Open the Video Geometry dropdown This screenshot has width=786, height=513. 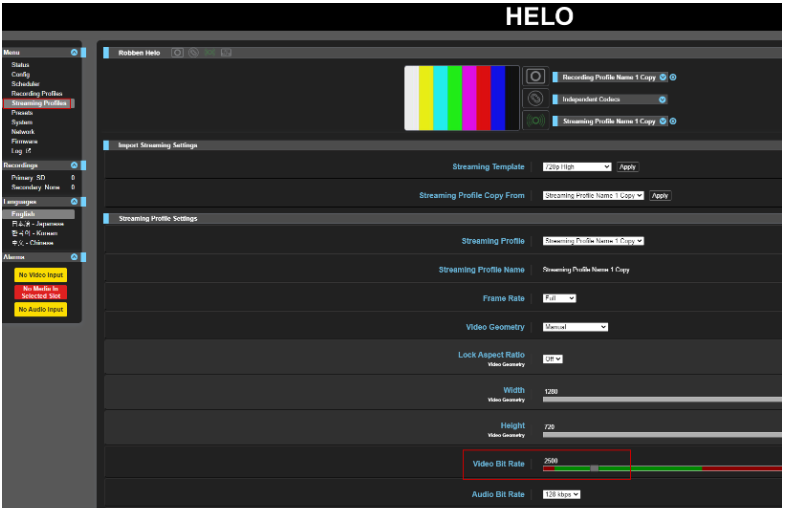[575, 327]
